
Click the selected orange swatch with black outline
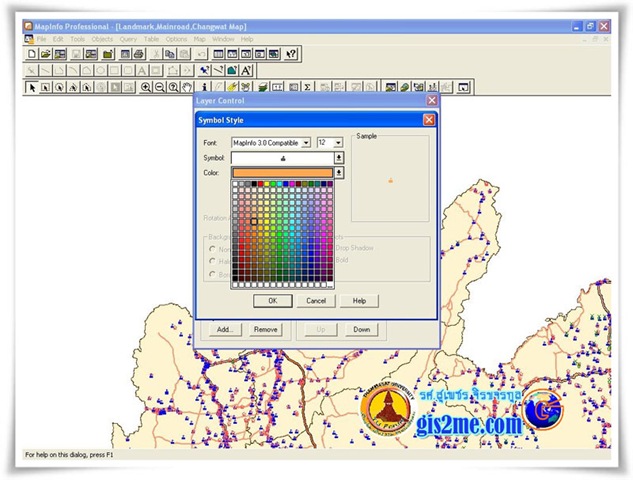[x=254, y=221]
